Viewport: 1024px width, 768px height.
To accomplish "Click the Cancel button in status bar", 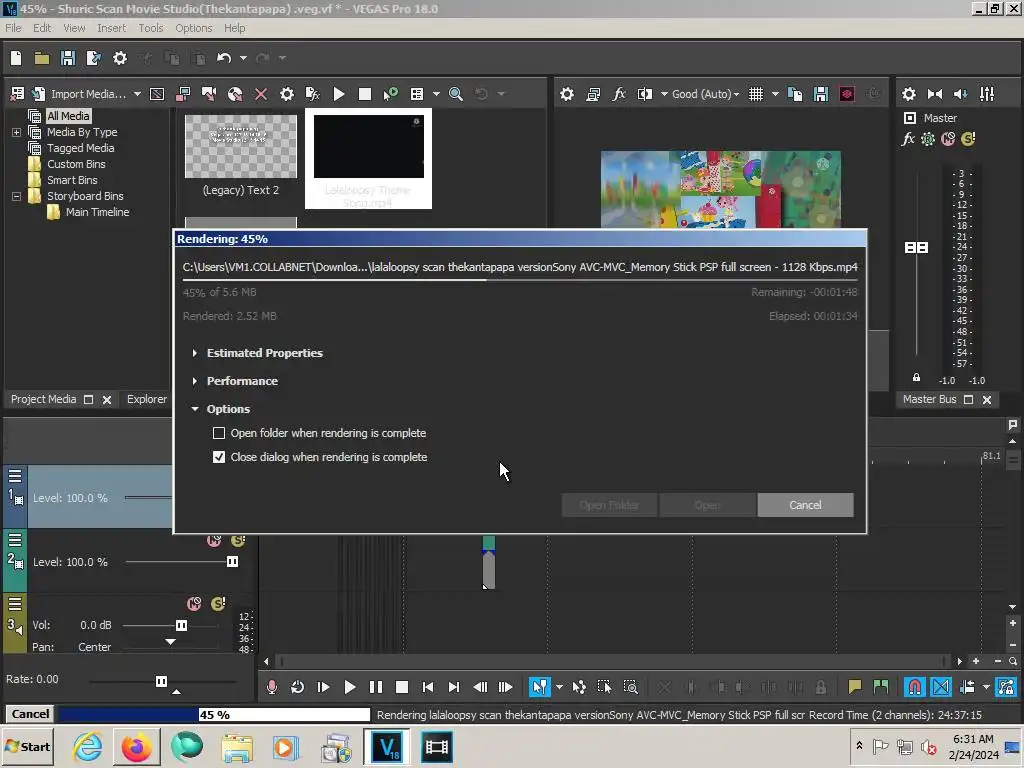I will pos(30,714).
